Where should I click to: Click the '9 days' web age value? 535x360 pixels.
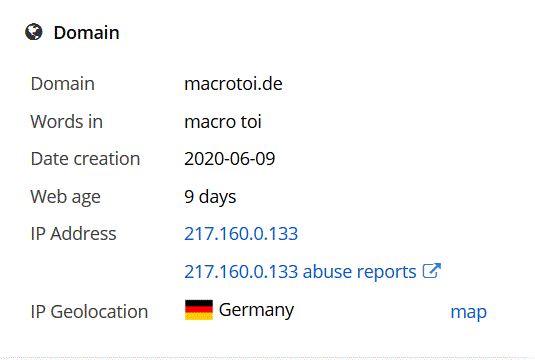tap(210, 197)
